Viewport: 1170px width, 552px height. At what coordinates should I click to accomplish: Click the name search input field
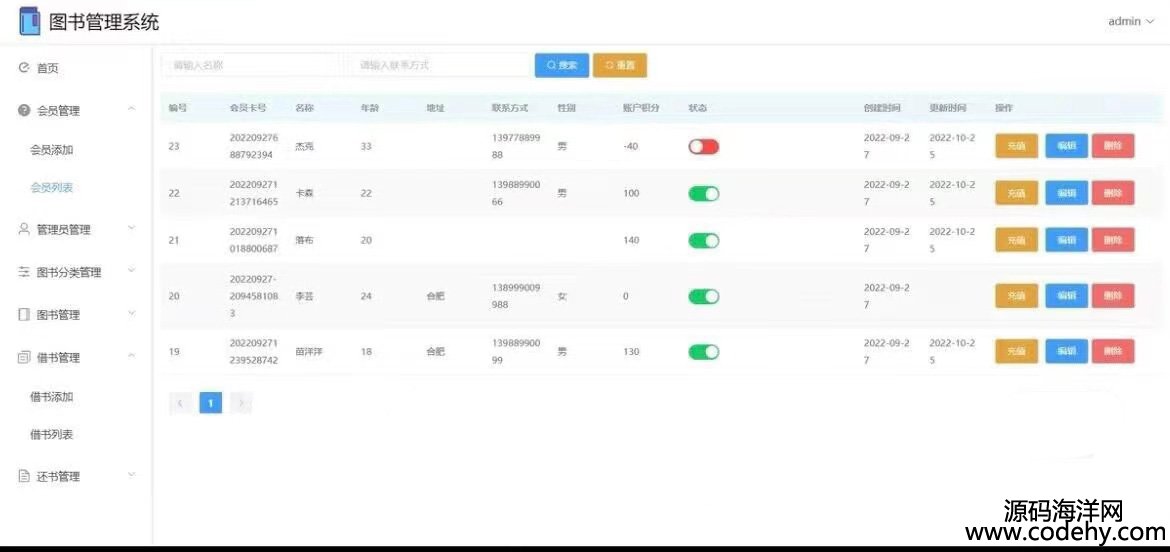pos(250,65)
